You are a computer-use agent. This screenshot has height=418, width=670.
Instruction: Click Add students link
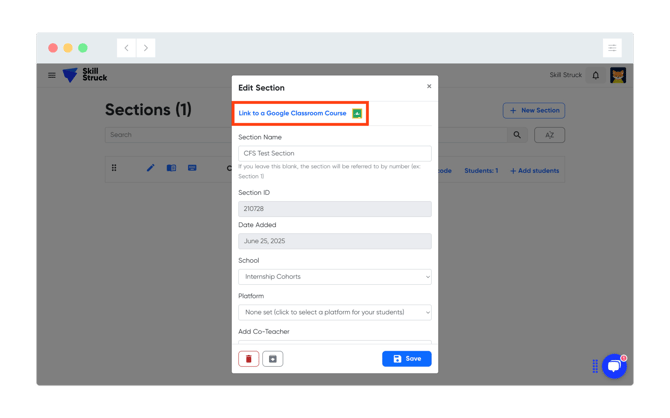point(535,171)
